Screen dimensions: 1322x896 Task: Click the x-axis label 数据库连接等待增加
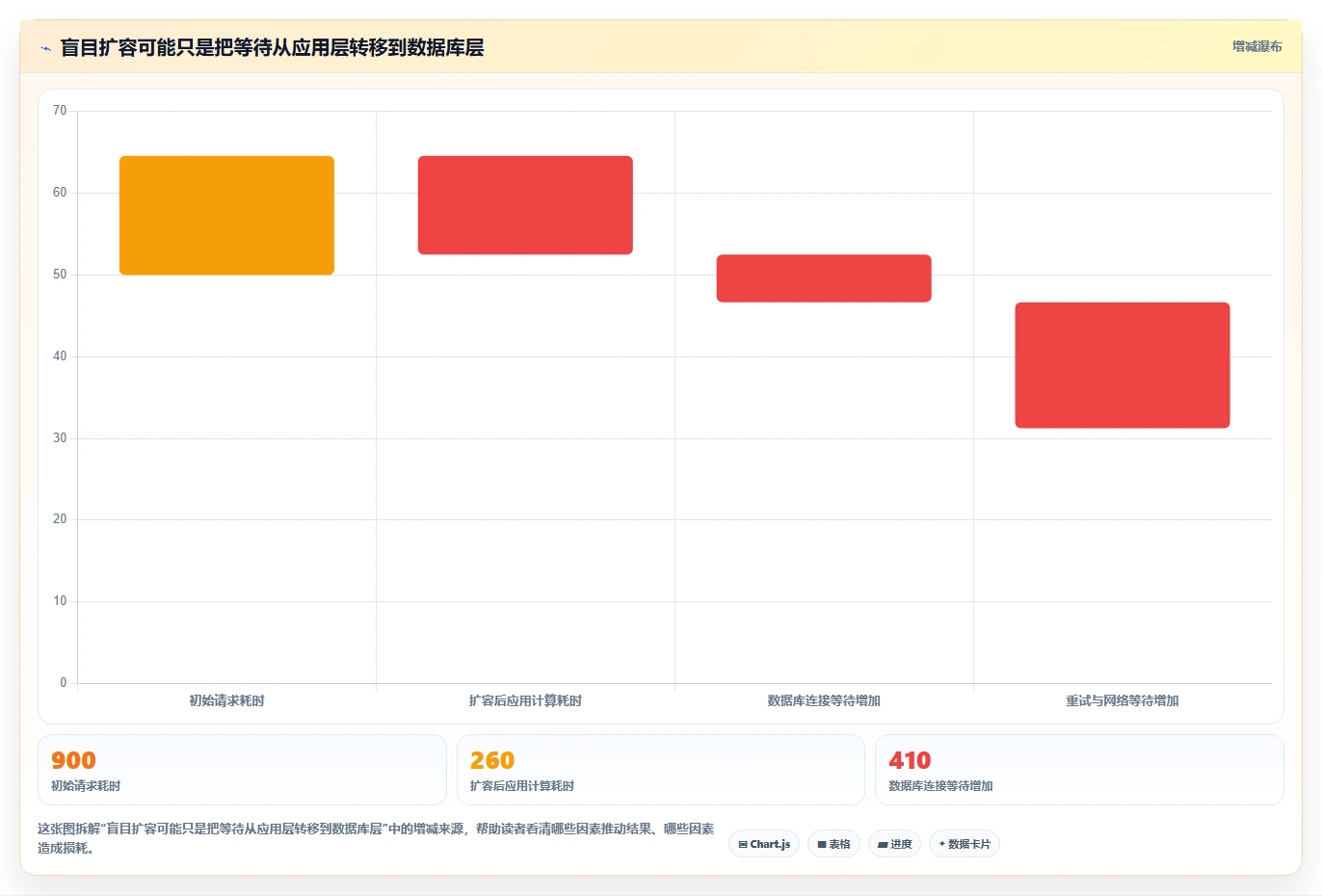[824, 700]
